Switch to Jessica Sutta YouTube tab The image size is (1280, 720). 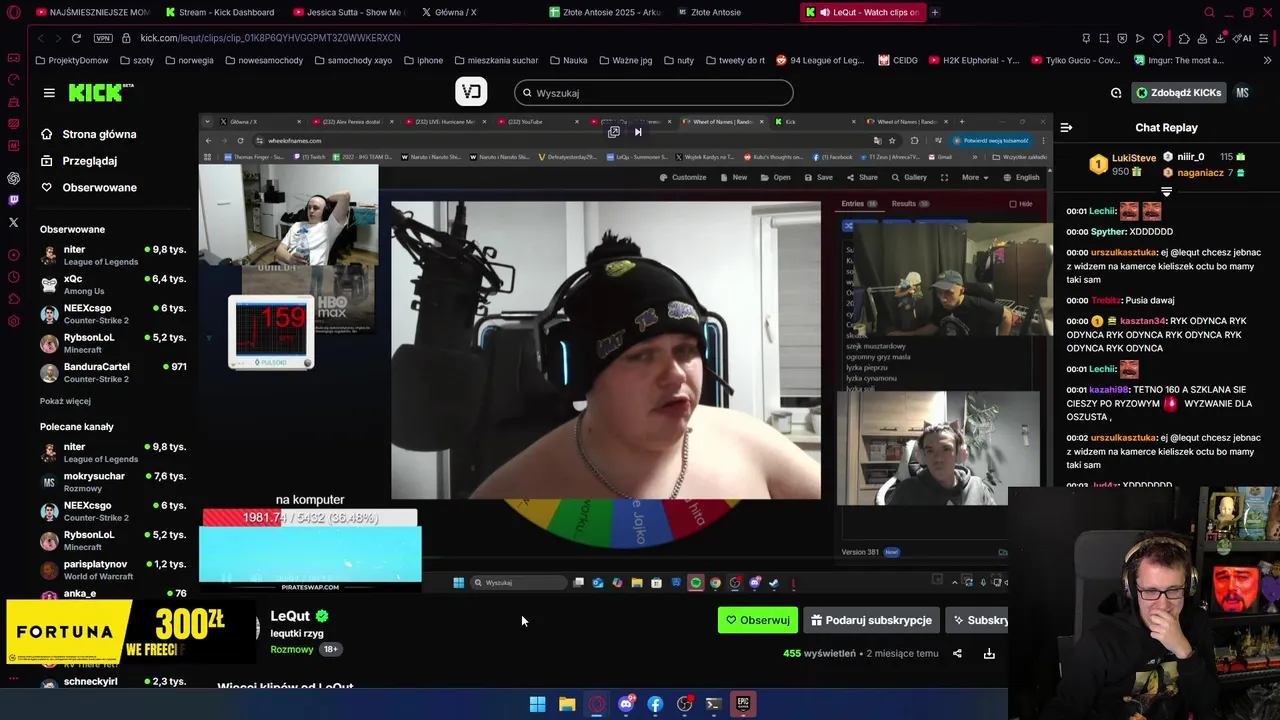click(350, 12)
